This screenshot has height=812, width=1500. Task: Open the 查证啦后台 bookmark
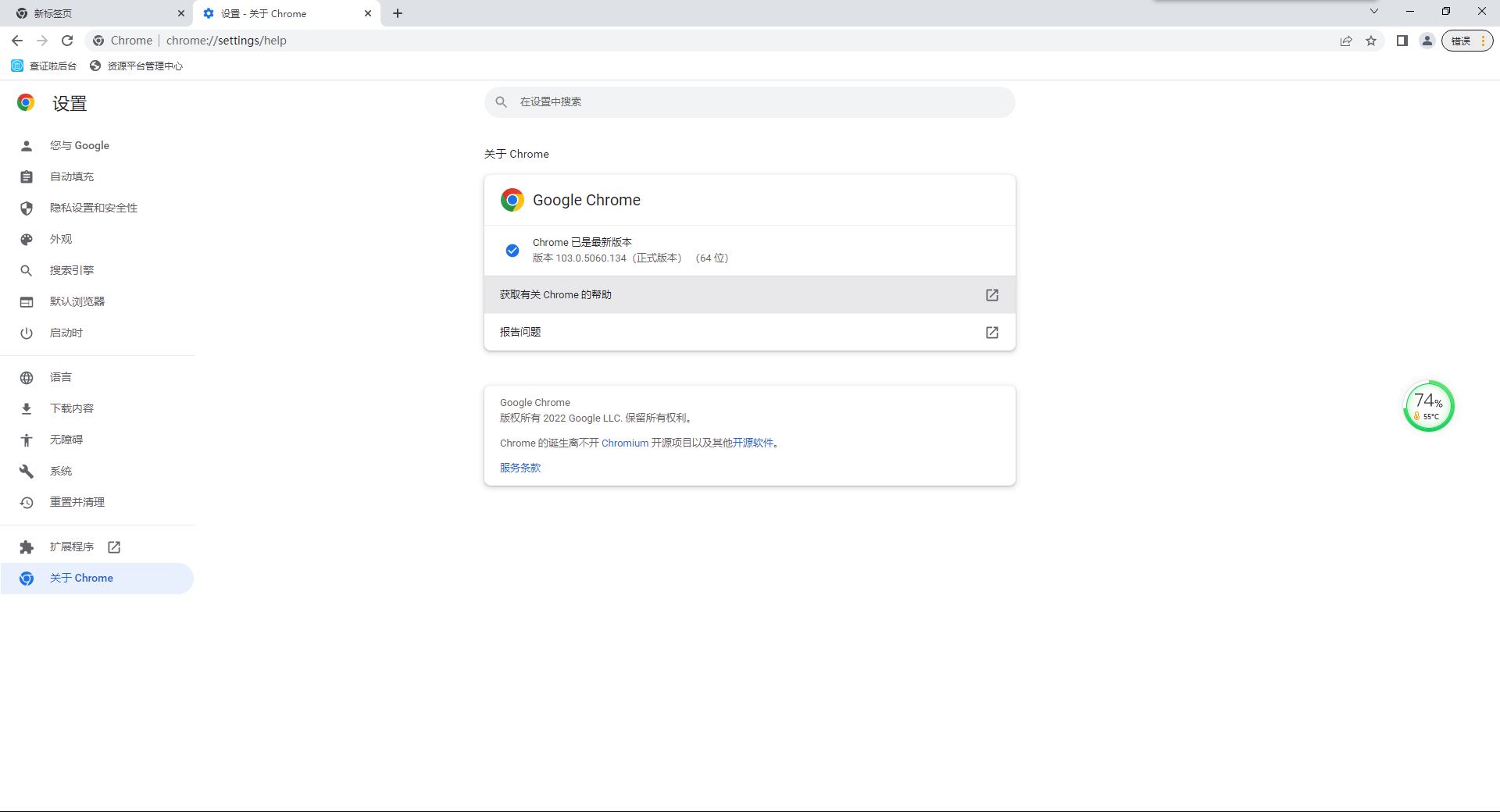click(44, 66)
